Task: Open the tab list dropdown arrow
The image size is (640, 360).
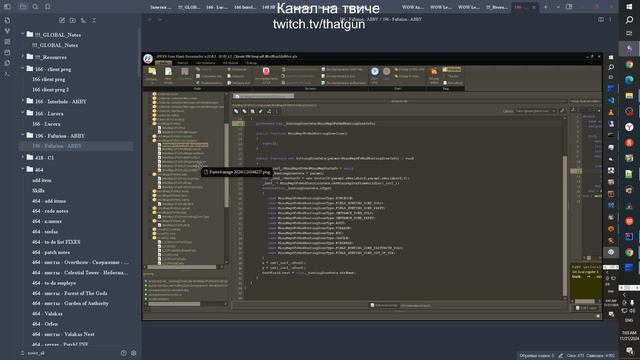Action: (x=558, y=7)
